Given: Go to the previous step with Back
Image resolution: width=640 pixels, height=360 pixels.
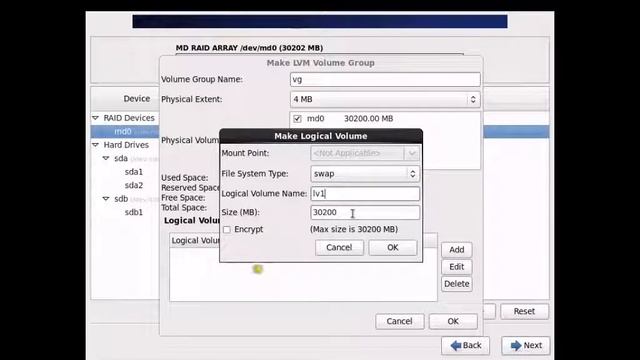Looking at the screenshot, I should 466,346.
